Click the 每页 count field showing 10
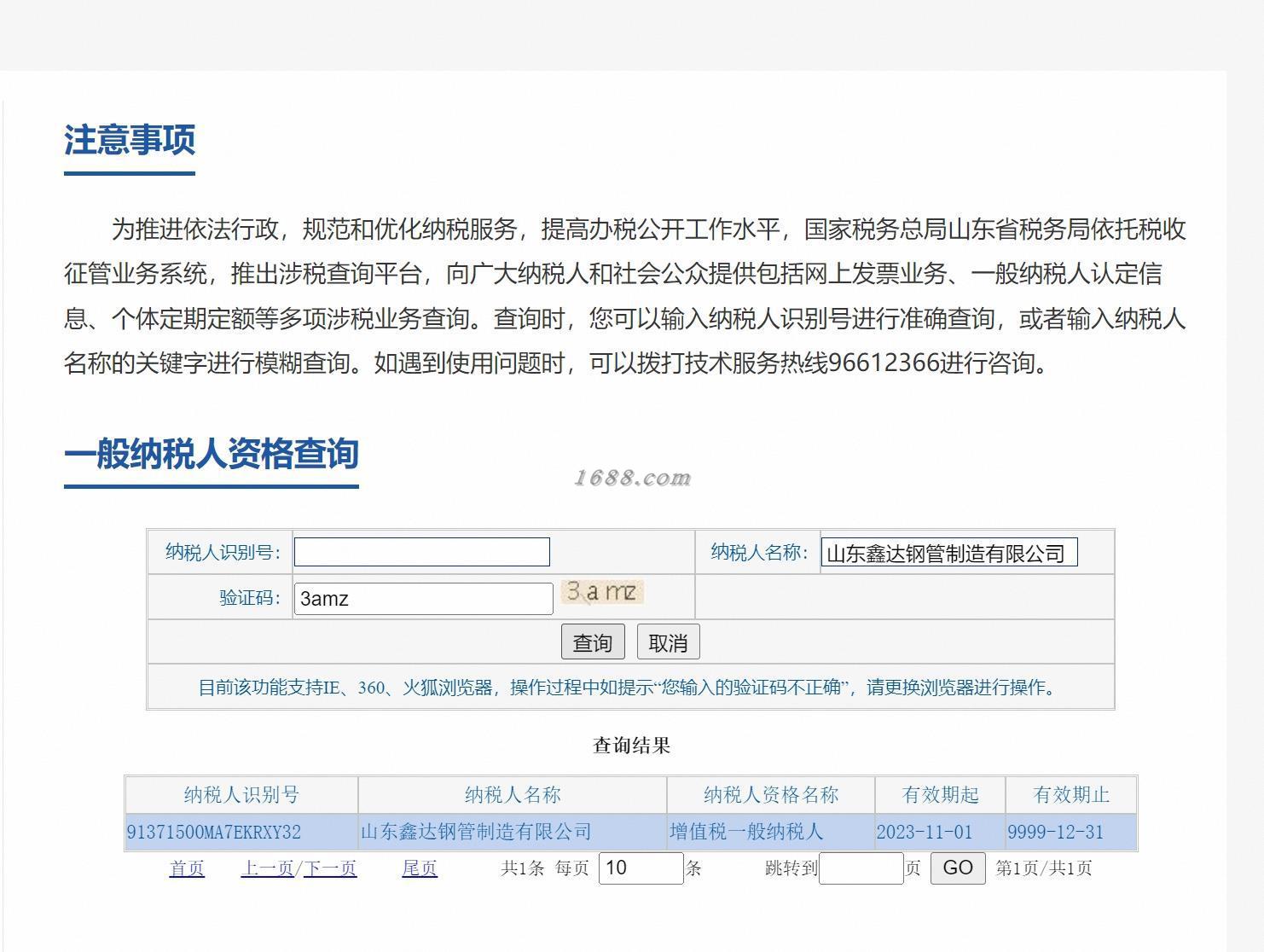 pos(641,868)
